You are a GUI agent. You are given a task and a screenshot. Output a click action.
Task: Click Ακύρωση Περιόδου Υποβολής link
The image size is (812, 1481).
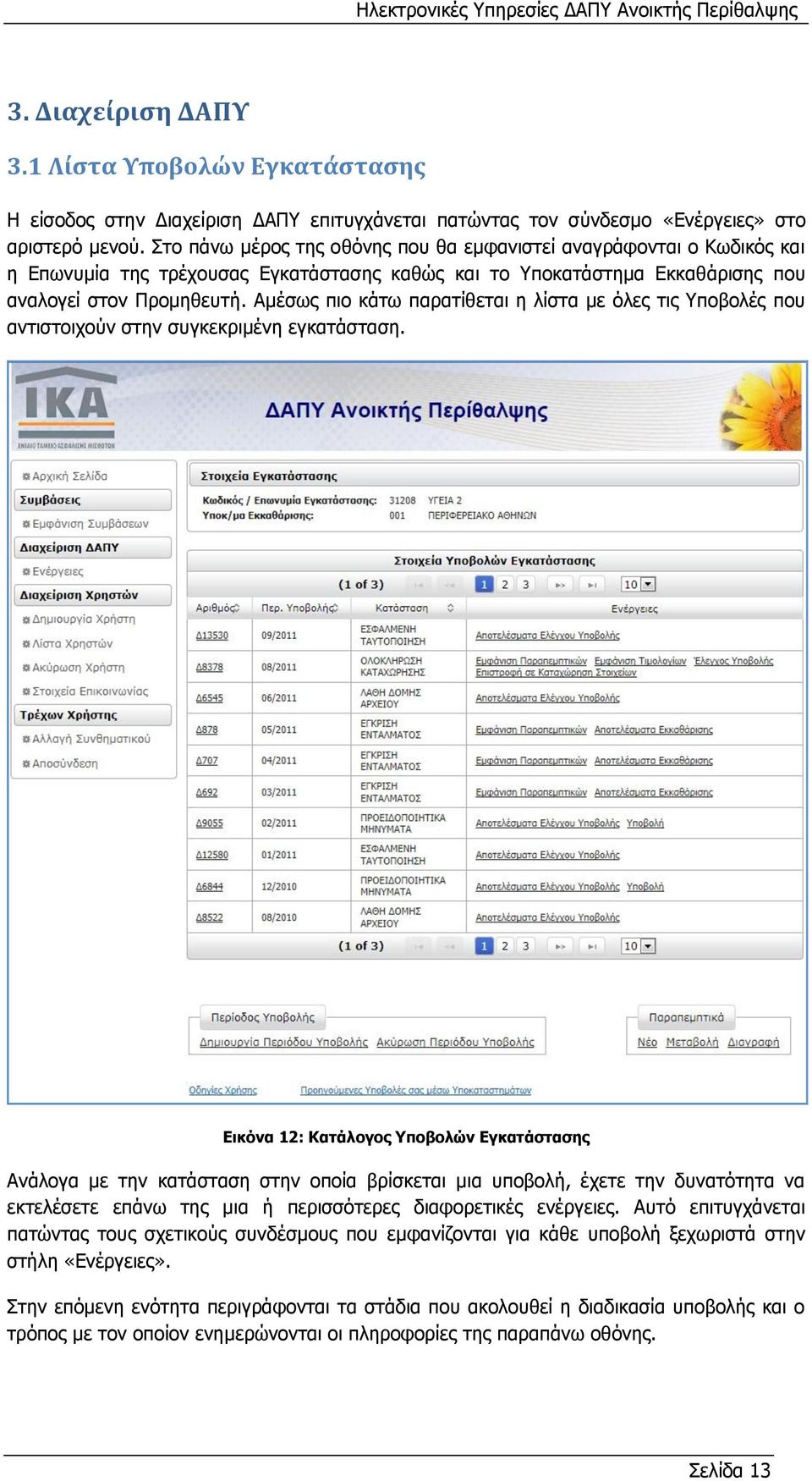(456, 1043)
